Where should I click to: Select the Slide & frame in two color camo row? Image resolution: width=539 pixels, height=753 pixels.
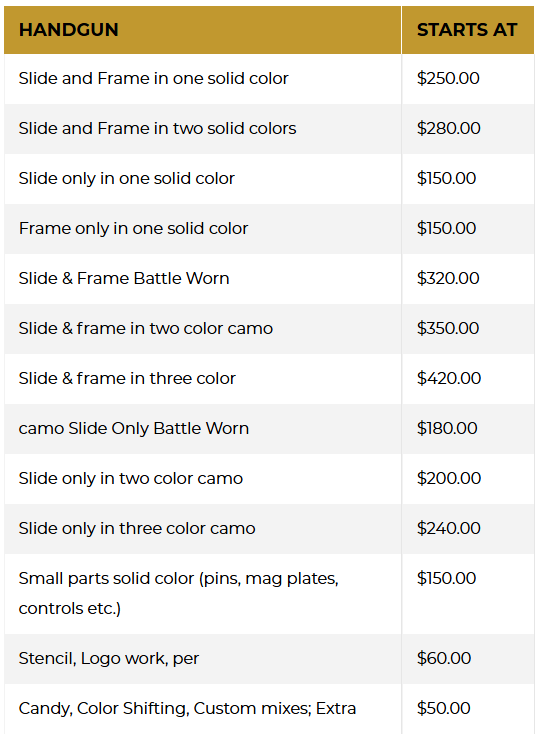pos(269,328)
